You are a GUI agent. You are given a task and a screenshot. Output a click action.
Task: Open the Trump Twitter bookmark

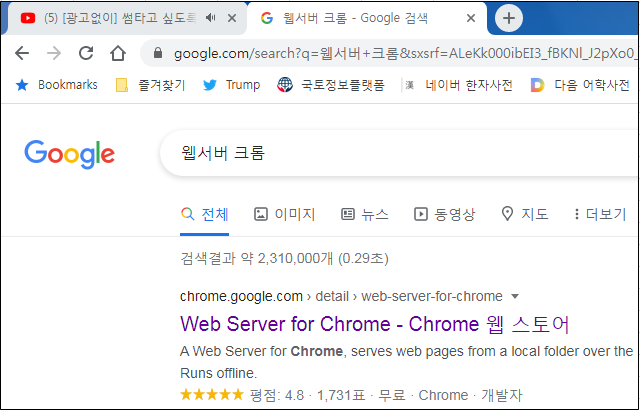coord(231,85)
